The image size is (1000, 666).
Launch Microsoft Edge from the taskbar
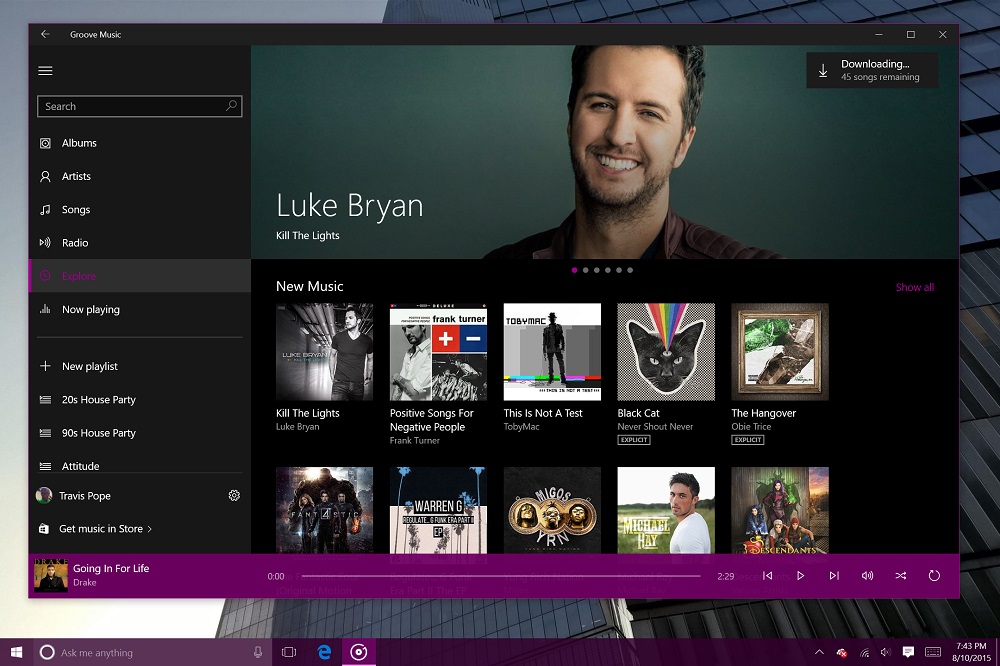pos(325,652)
